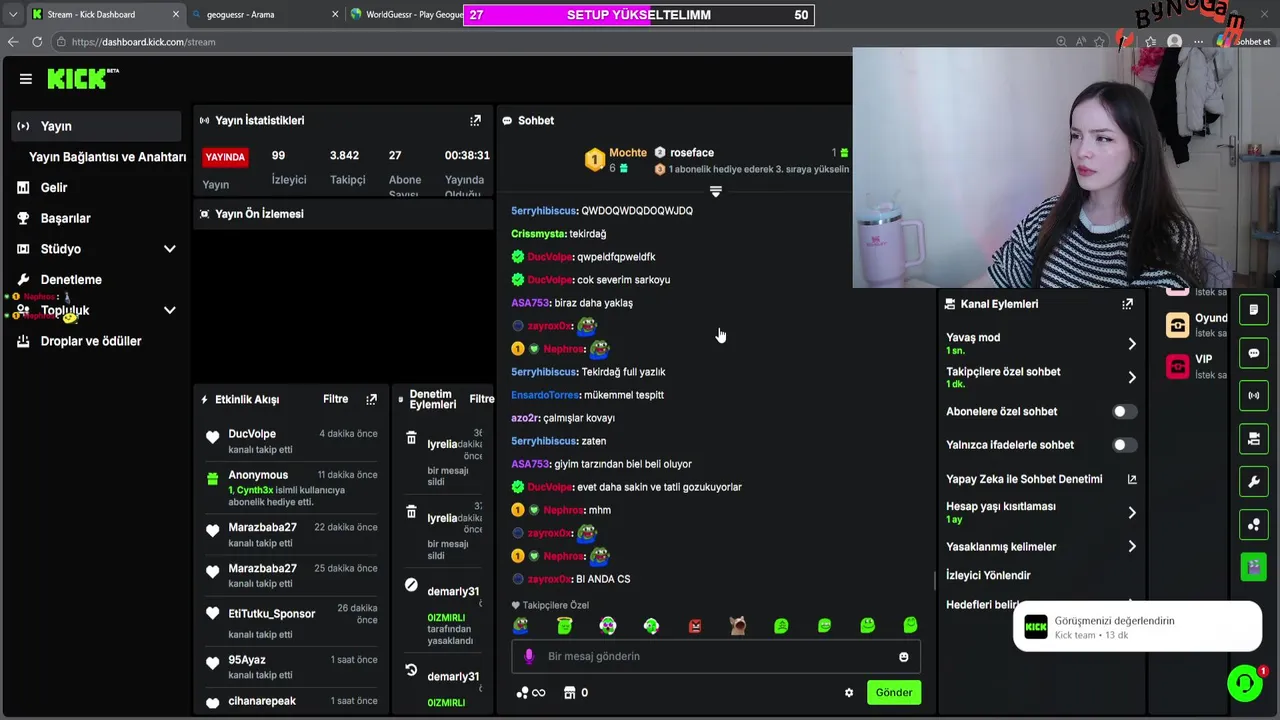Image resolution: width=1280 pixels, height=720 pixels.
Task: Close the Stream - Kick Dashboard tab
Action: pyautogui.click(x=176, y=15)
